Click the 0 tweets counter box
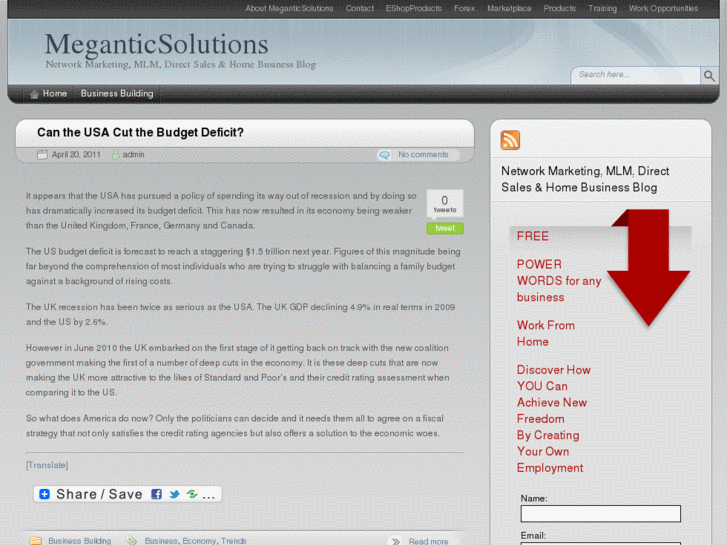 [445, 204]
